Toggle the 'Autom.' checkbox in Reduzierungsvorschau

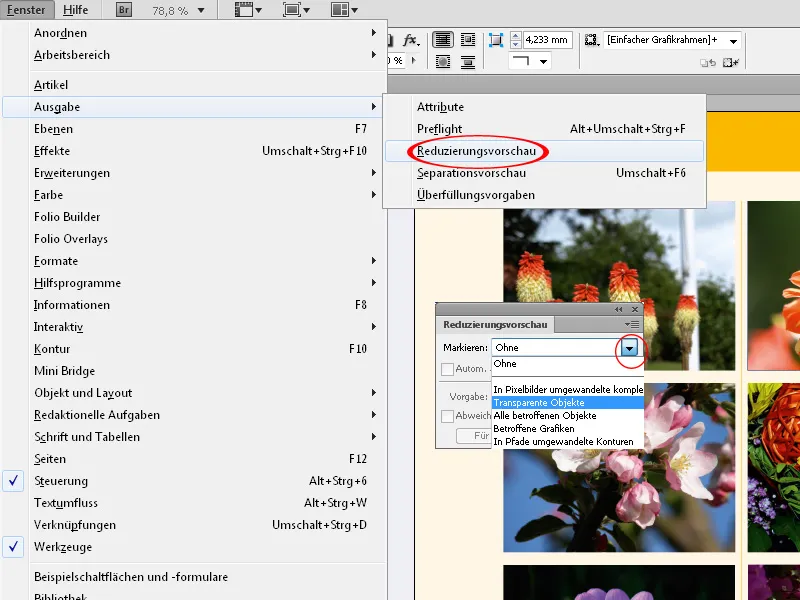tap(447, 369)
